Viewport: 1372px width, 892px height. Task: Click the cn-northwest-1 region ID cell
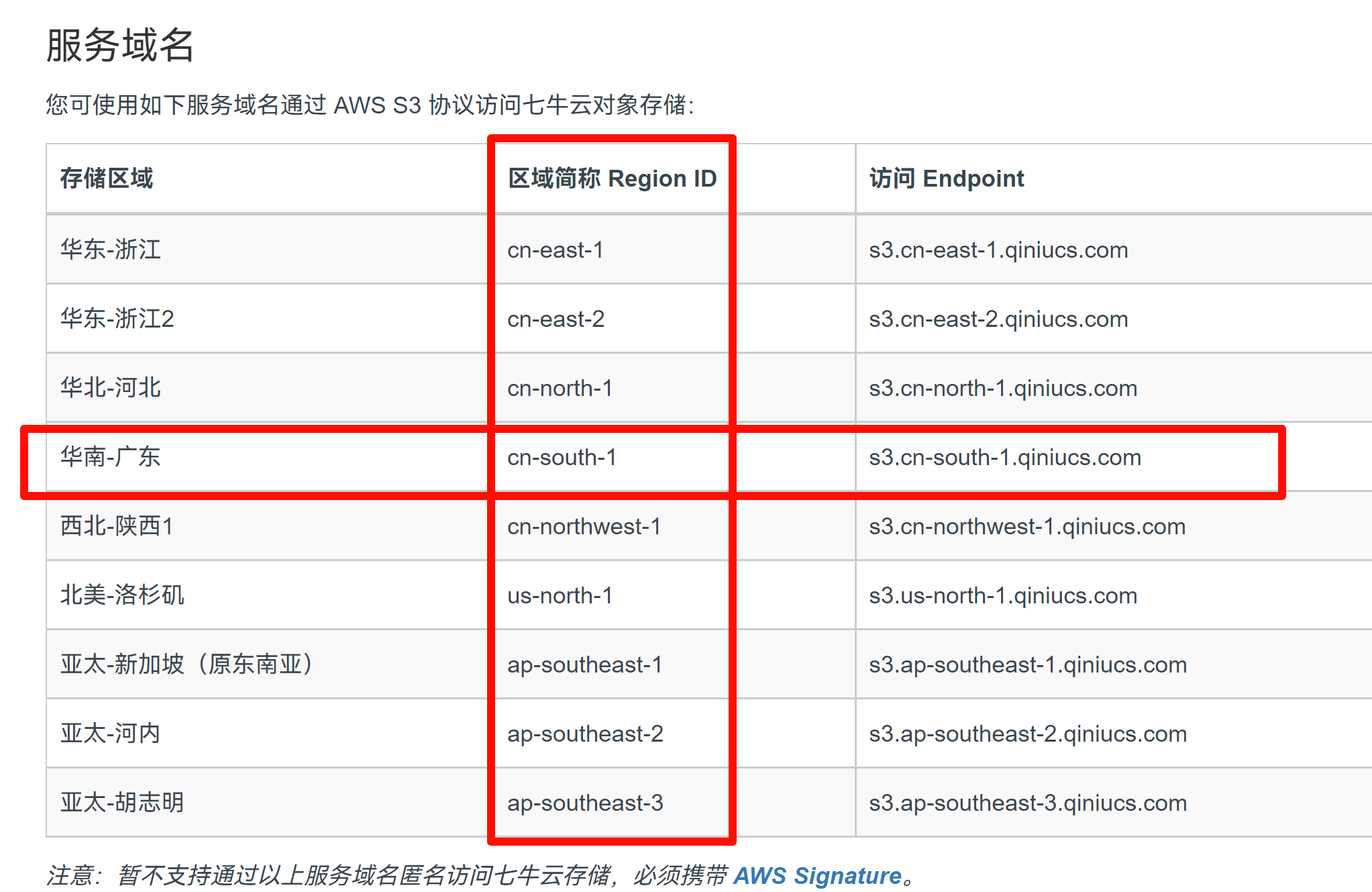(584, 527)
